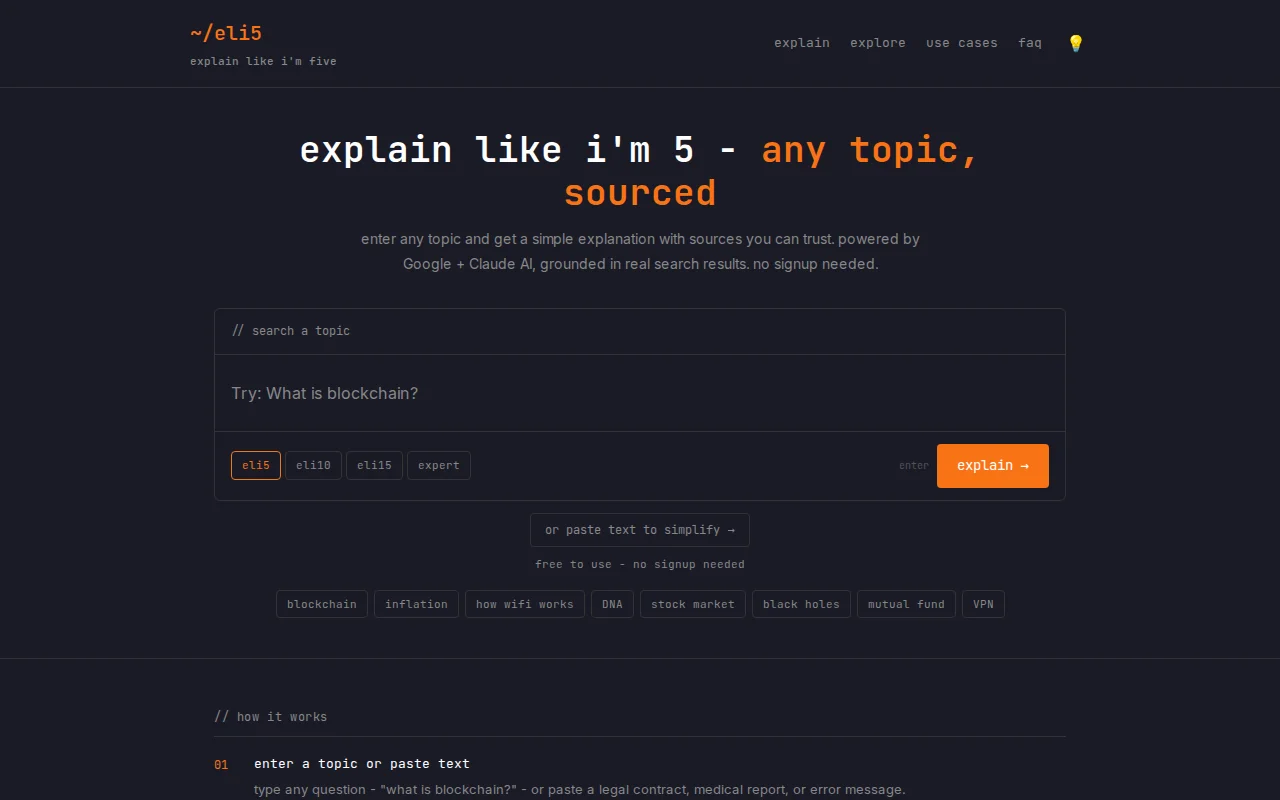Image resolution: width=1280 pixels, height=800 pixels.
Task: Pick the DNA topic chip
Action: (x=612, y=604)
